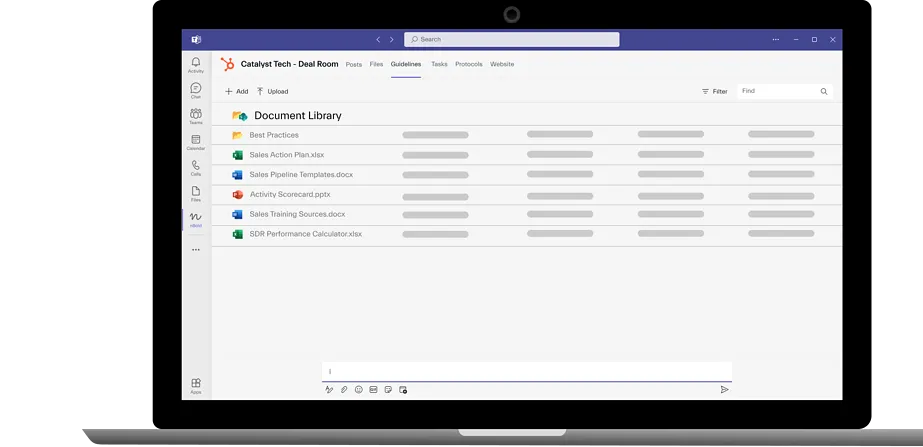Open settings and more ellipsis in title bar
This screenshot has height=447, width=923.
776,39
